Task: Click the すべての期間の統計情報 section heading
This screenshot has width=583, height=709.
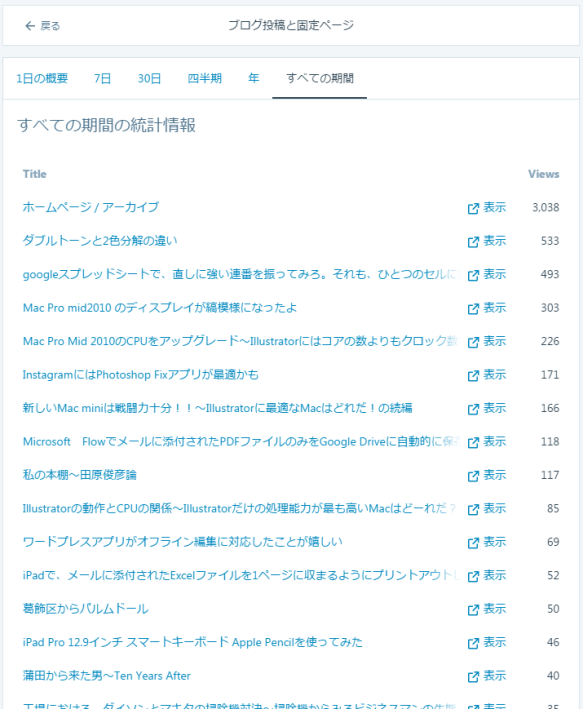Action: pyautogui.click(x=107, y=125)
